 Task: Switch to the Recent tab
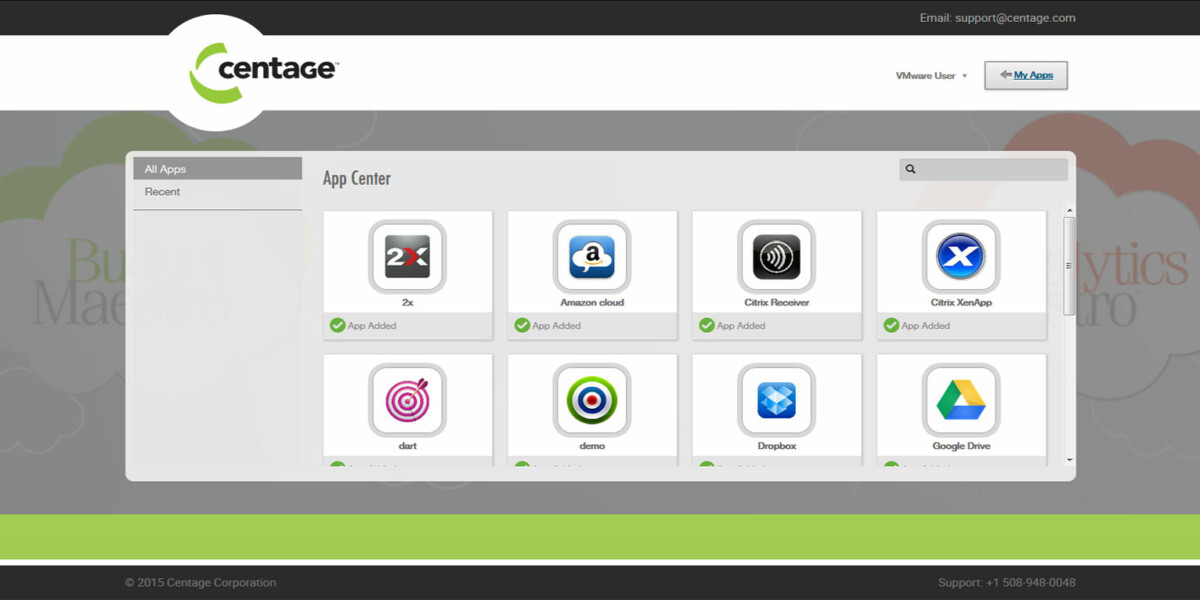click(x=163, y=192)
